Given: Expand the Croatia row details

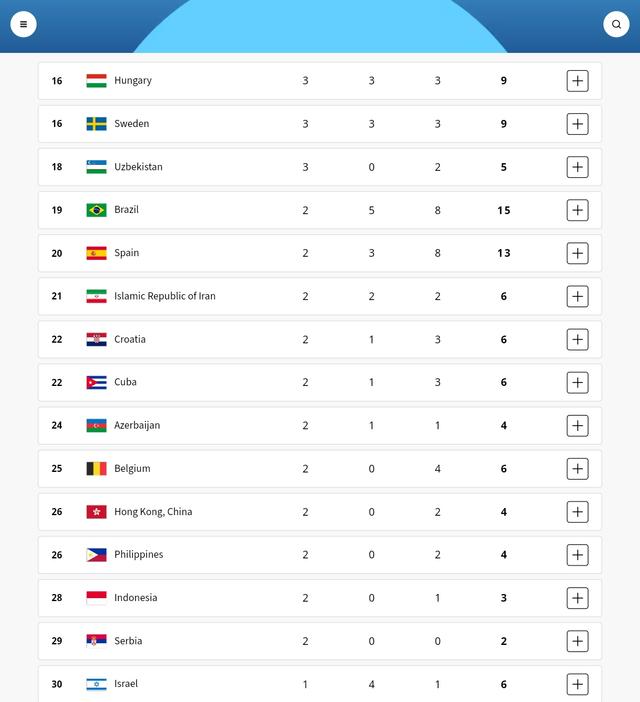Looking at the screenshot, I should (x=577, y=339).
